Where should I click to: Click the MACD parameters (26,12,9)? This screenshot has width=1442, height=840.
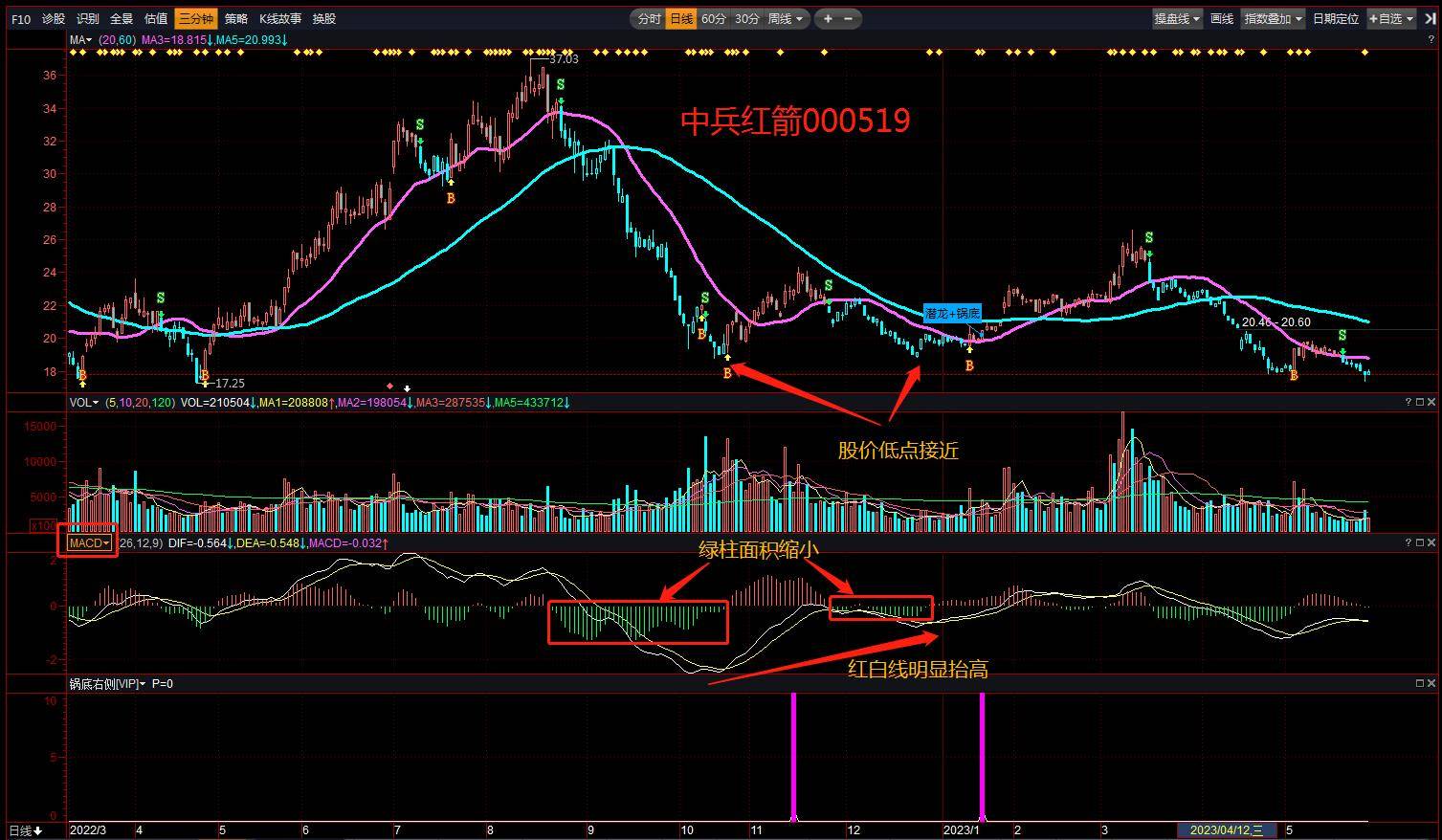[141, 543]
